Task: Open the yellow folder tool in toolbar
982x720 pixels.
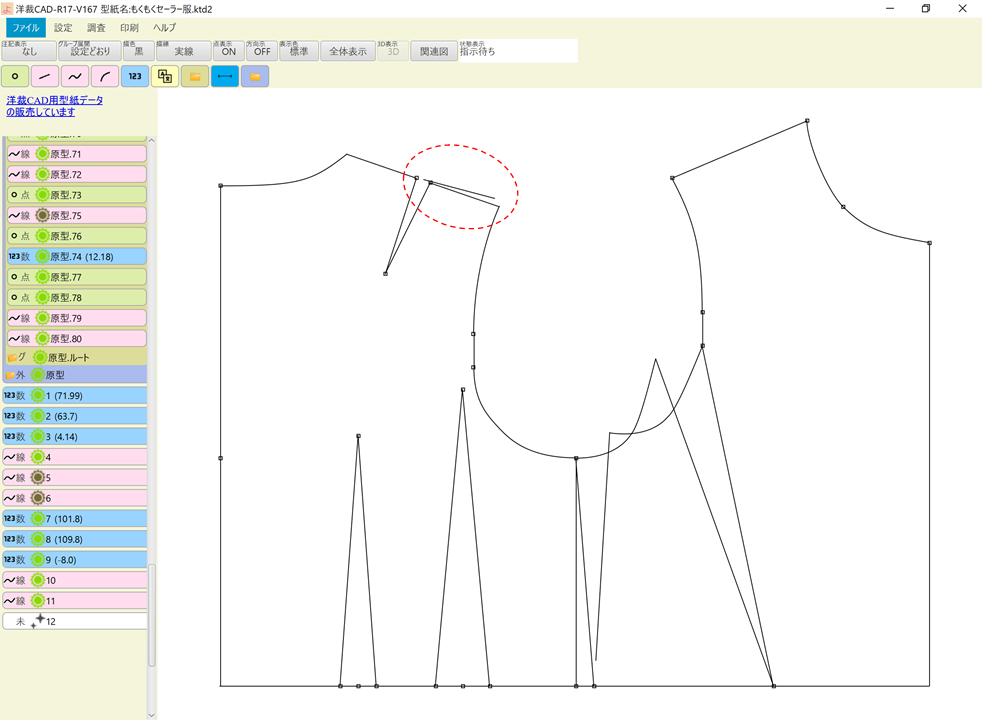Action: pyautogui.click(x=195, y=76)
